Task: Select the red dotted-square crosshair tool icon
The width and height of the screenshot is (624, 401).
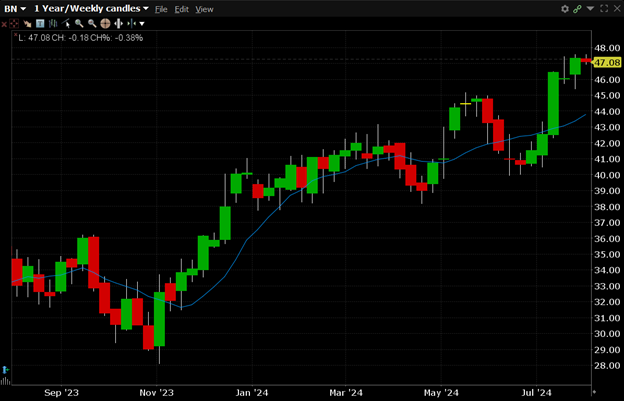Action: 14,24
